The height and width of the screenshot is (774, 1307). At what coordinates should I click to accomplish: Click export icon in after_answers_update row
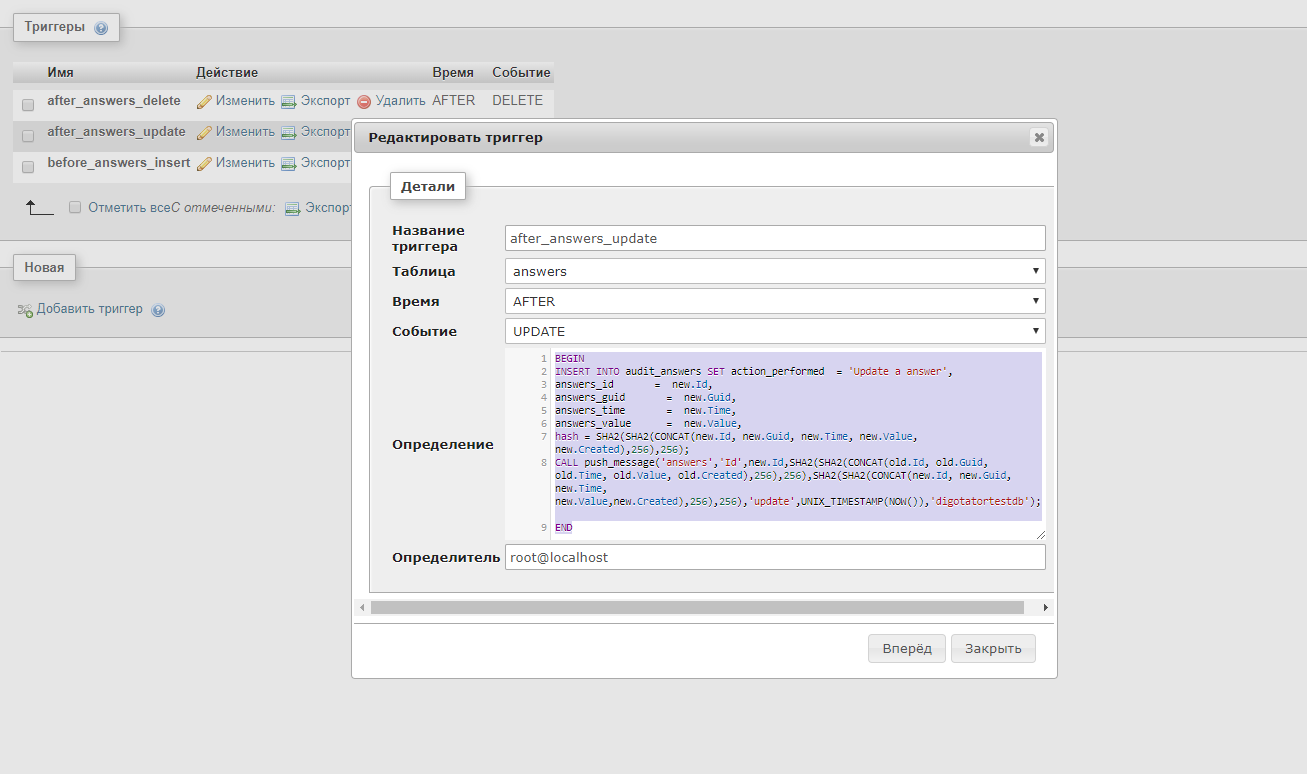[x=289, y=132]
